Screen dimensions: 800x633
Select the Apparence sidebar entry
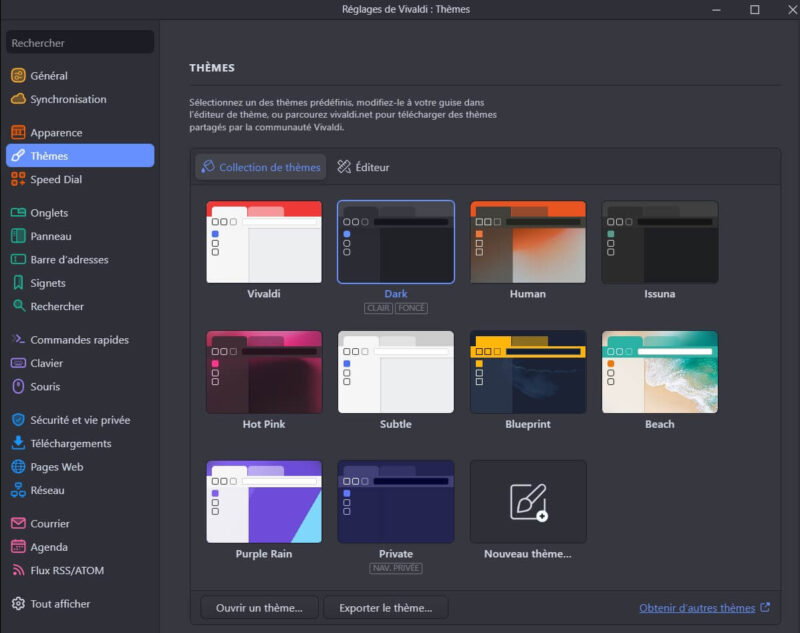tap(55, 131)
